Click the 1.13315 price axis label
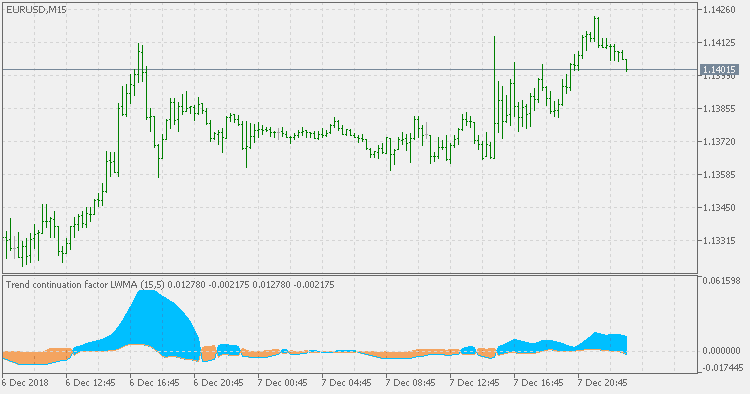The height and width of the screenshot is (394, 750). point(719,241)
